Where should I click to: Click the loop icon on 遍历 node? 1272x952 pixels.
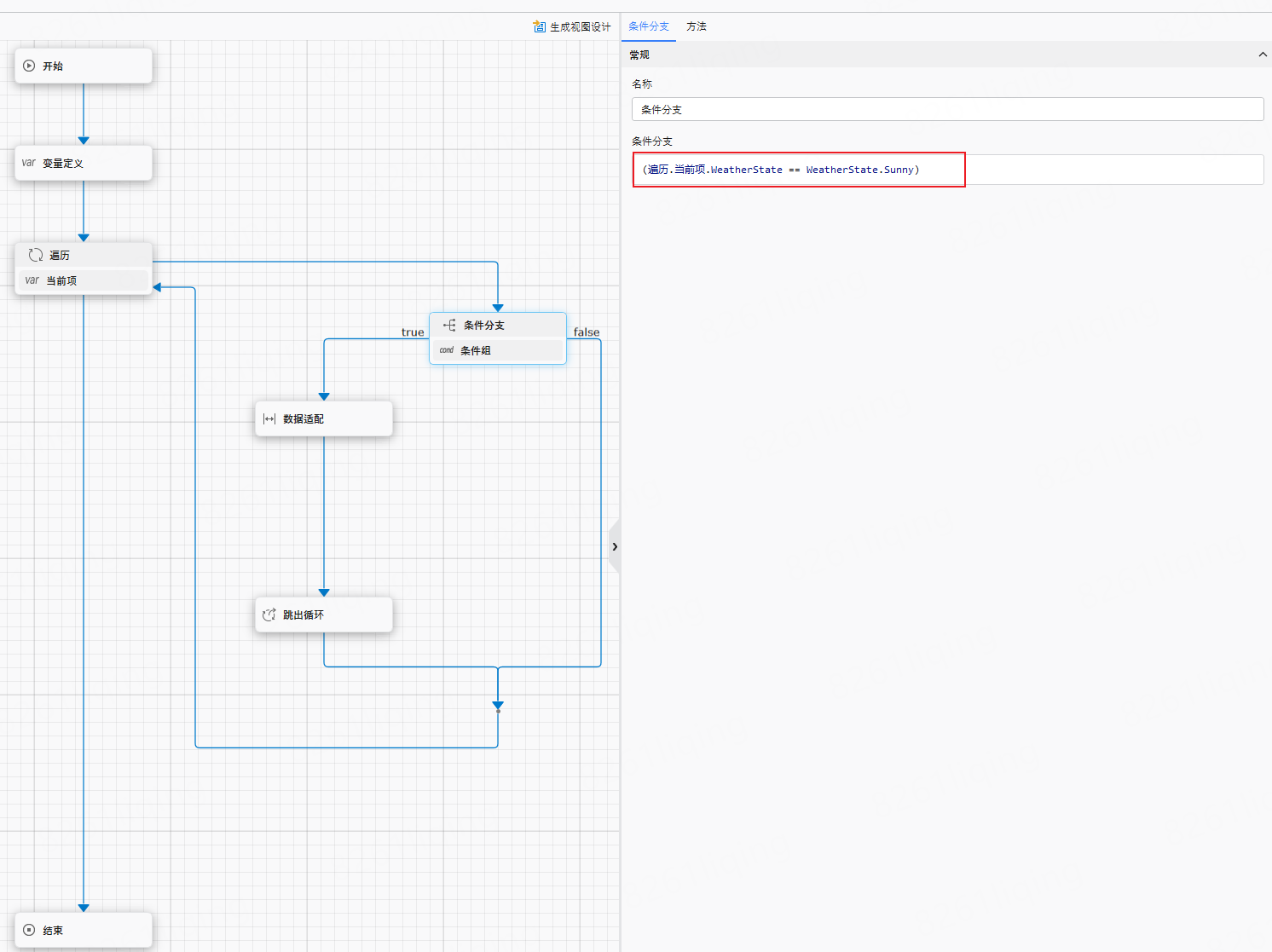click(36, 255)
